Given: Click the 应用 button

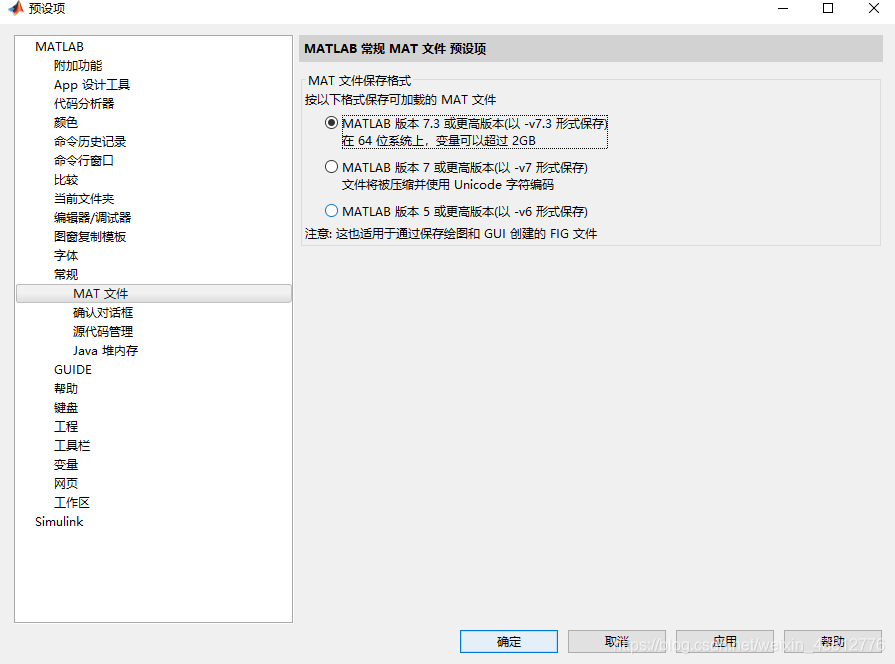Looking at the screenshot, I should [x=725, y=641].
